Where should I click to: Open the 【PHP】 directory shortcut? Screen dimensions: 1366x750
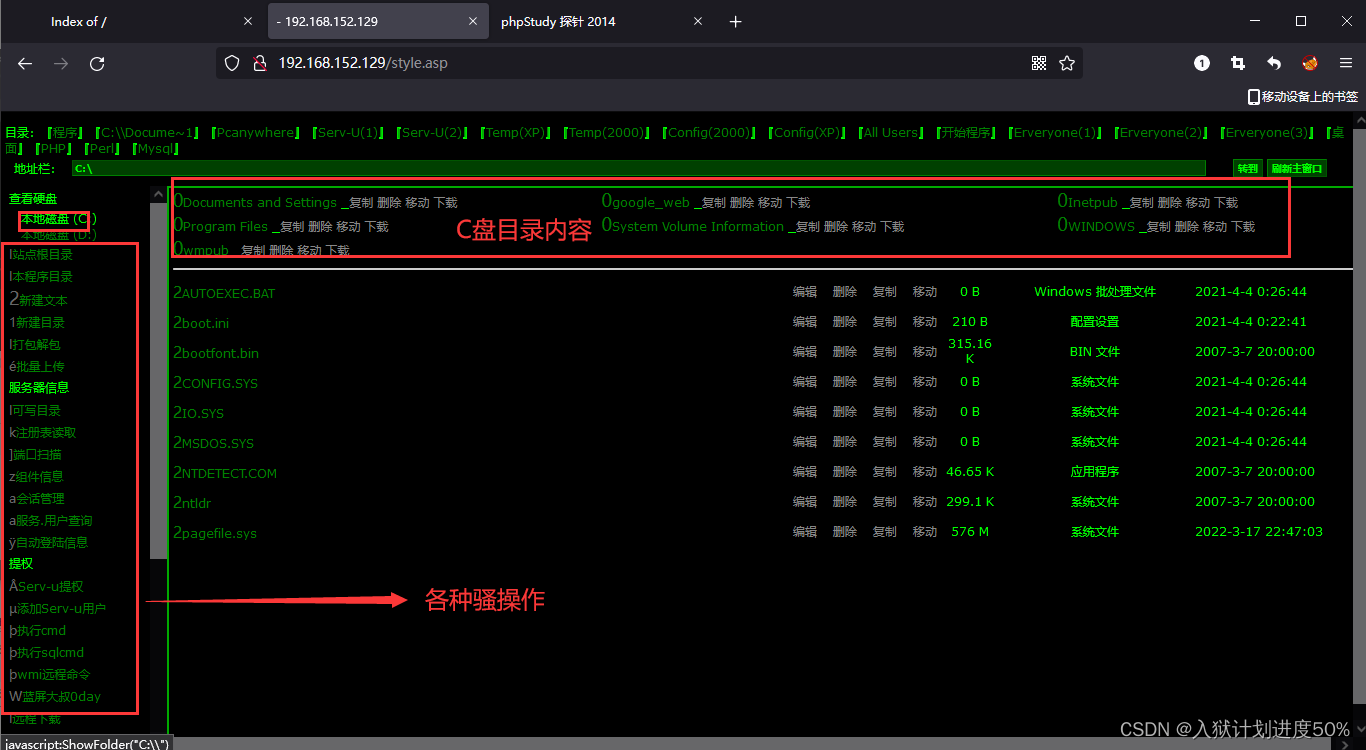[x=55, y=149]
